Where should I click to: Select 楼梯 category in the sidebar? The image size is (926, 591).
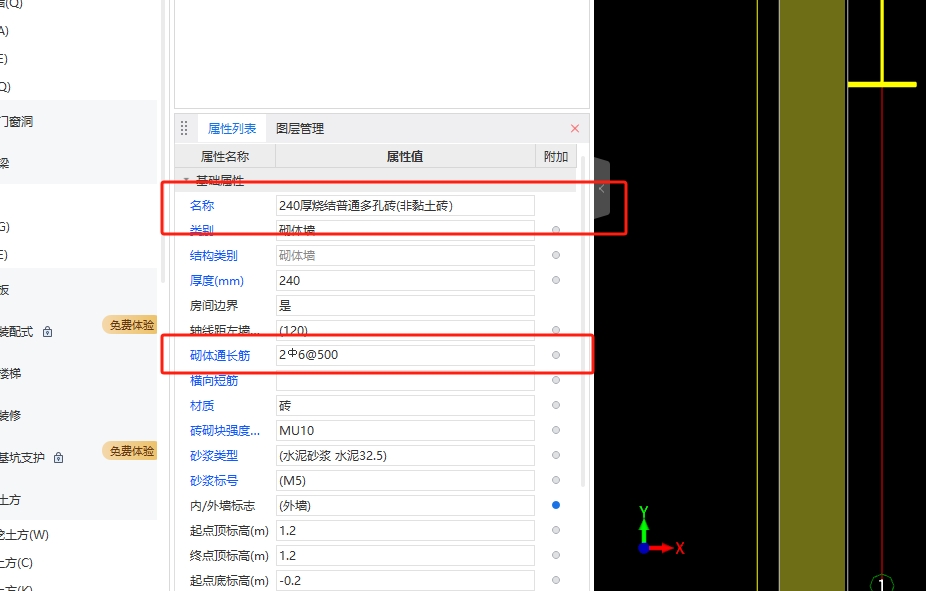click(x=11, y=374)
